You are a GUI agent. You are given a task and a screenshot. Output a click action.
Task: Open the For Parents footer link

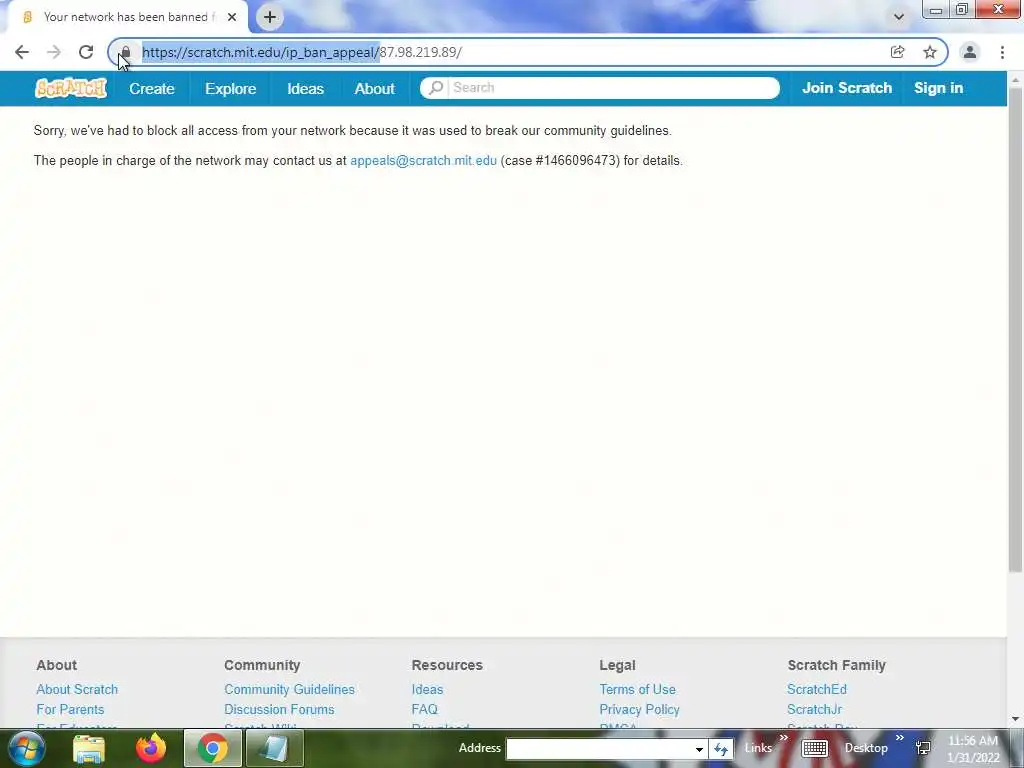70,709
